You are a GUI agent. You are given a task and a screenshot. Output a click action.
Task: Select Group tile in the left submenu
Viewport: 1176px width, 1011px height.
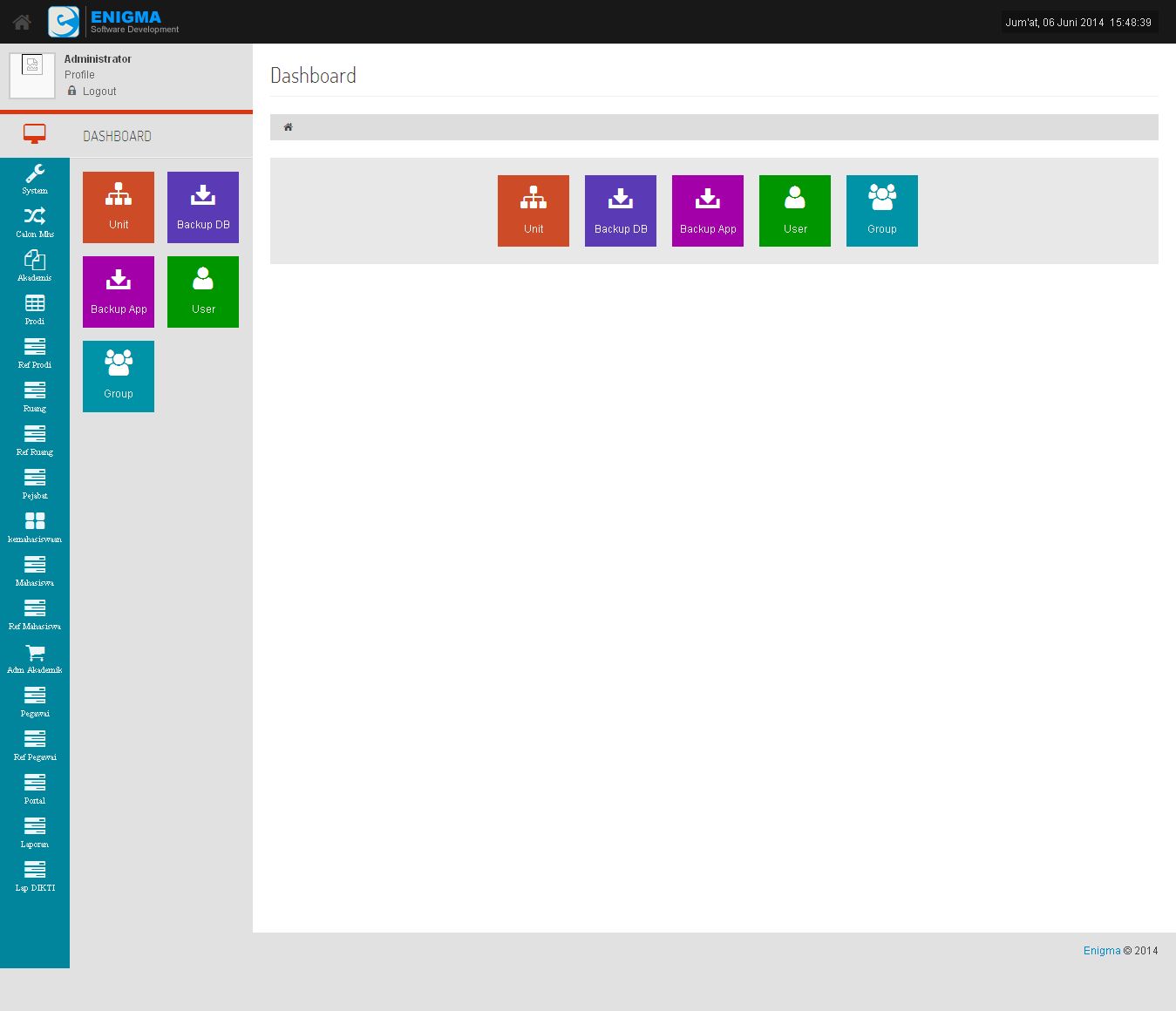119,377
